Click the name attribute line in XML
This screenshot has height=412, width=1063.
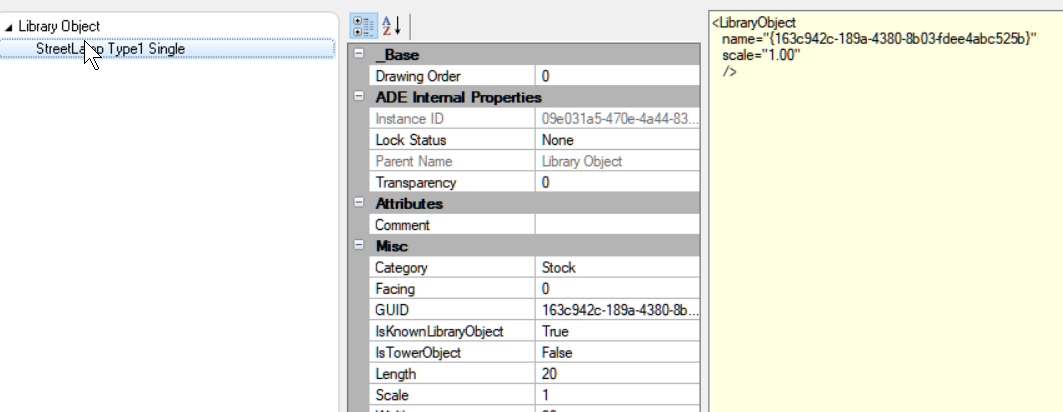tap(879, 39)
